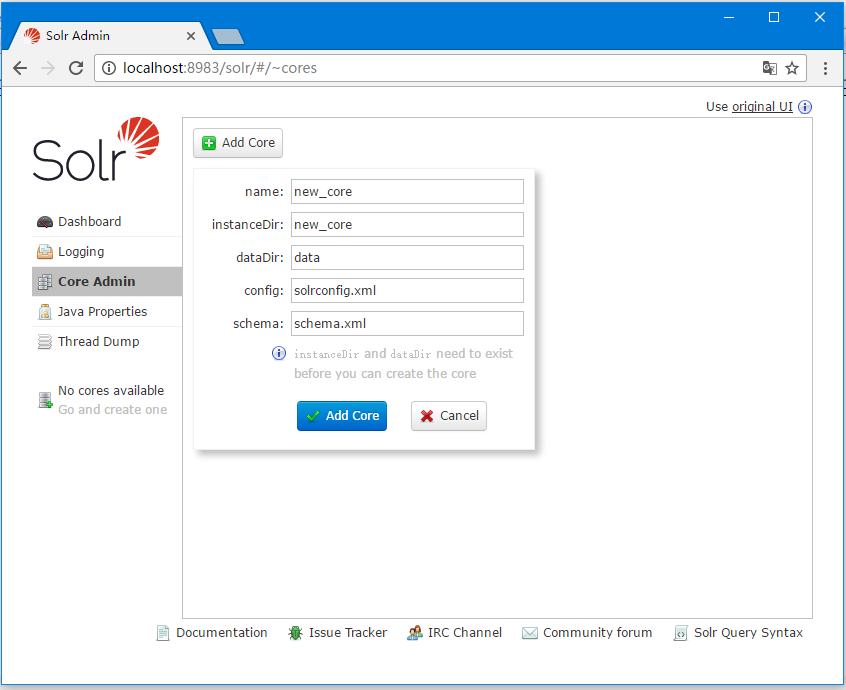This screenshot has width=846, height=690.
Task: Cancel the add core form
Action: [449, 416]
